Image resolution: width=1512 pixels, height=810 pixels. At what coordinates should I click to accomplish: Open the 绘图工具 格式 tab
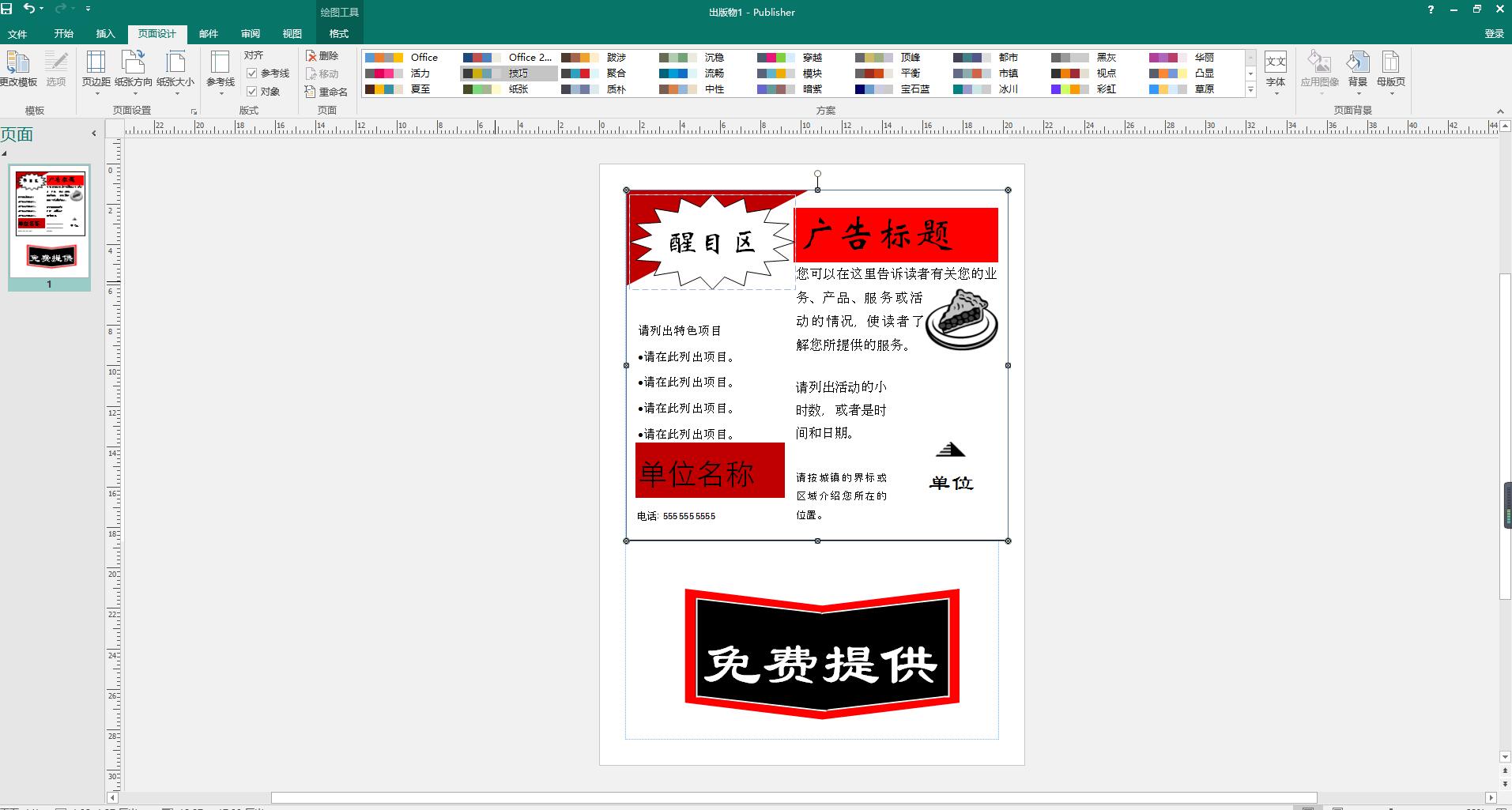pos(337,34)
